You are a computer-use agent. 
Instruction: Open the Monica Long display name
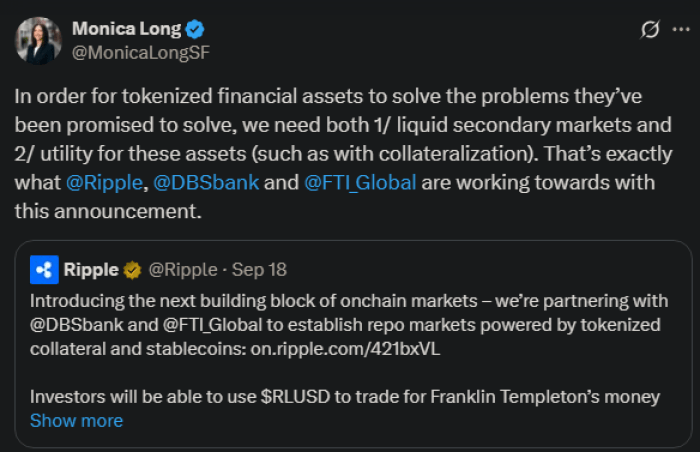[127, 30]
